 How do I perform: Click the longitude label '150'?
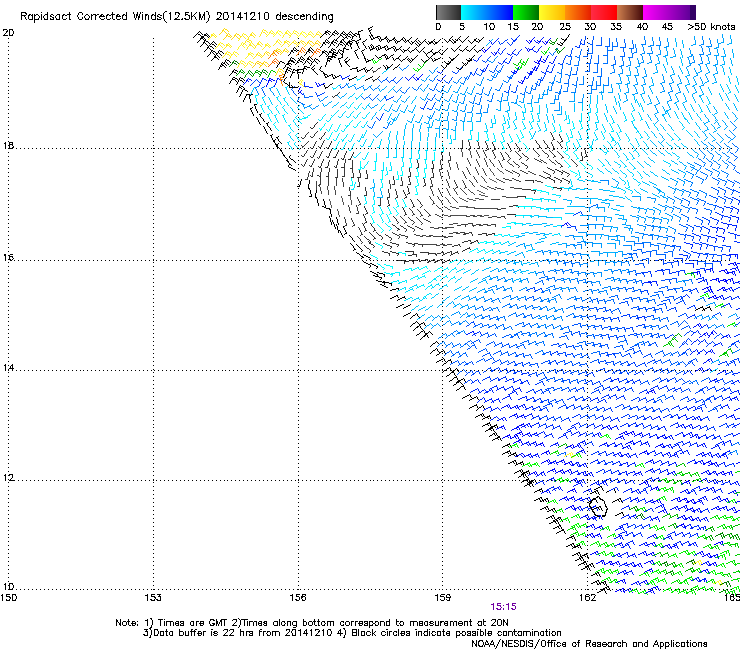pyautogui.click(x=9, y=598)
